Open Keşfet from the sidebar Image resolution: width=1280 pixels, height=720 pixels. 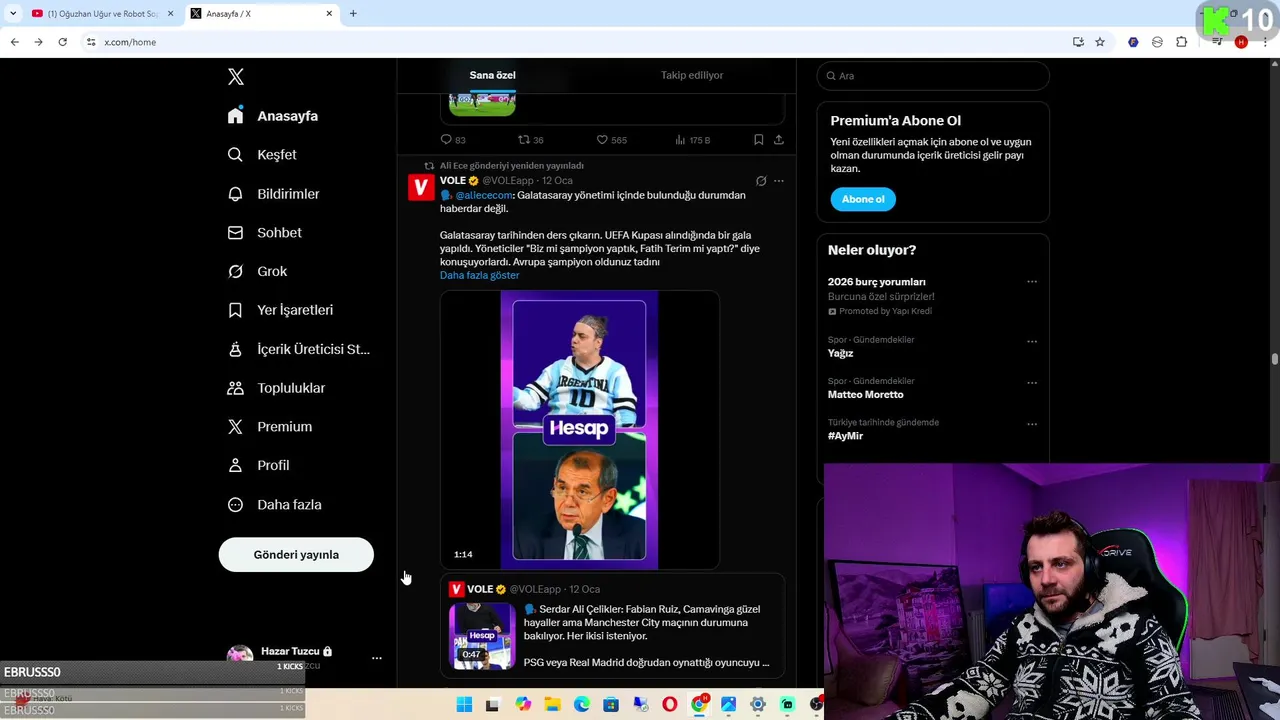(x=262, y=155)
